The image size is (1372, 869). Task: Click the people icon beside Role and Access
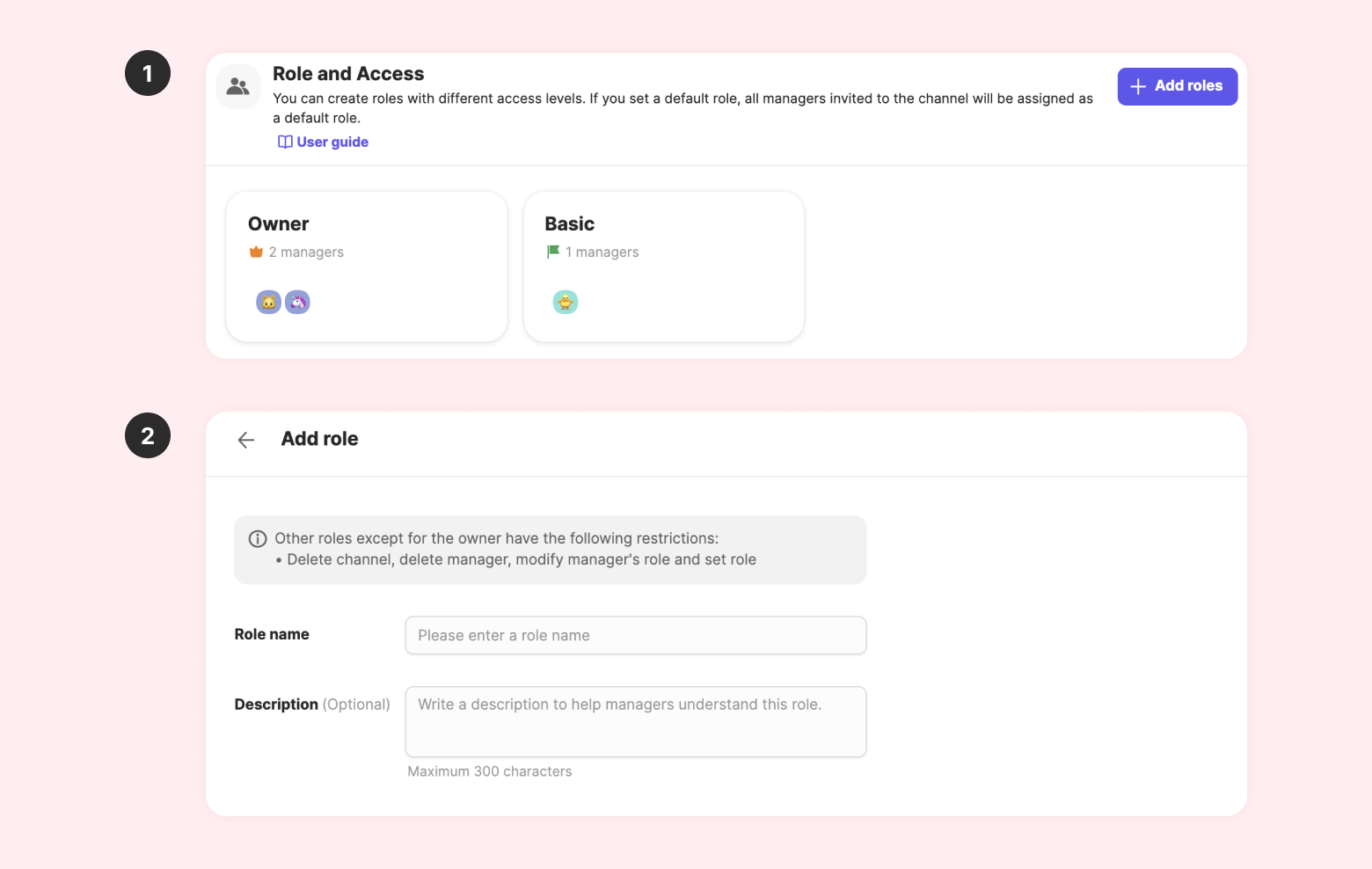click(x=238, y=86)
